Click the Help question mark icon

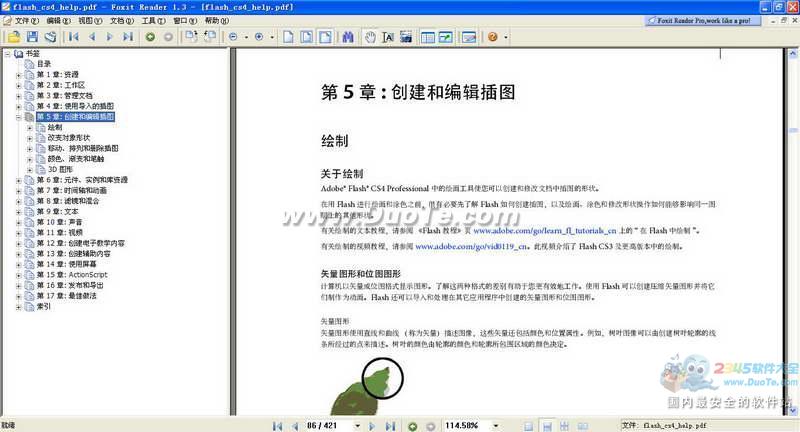point(492,37)
